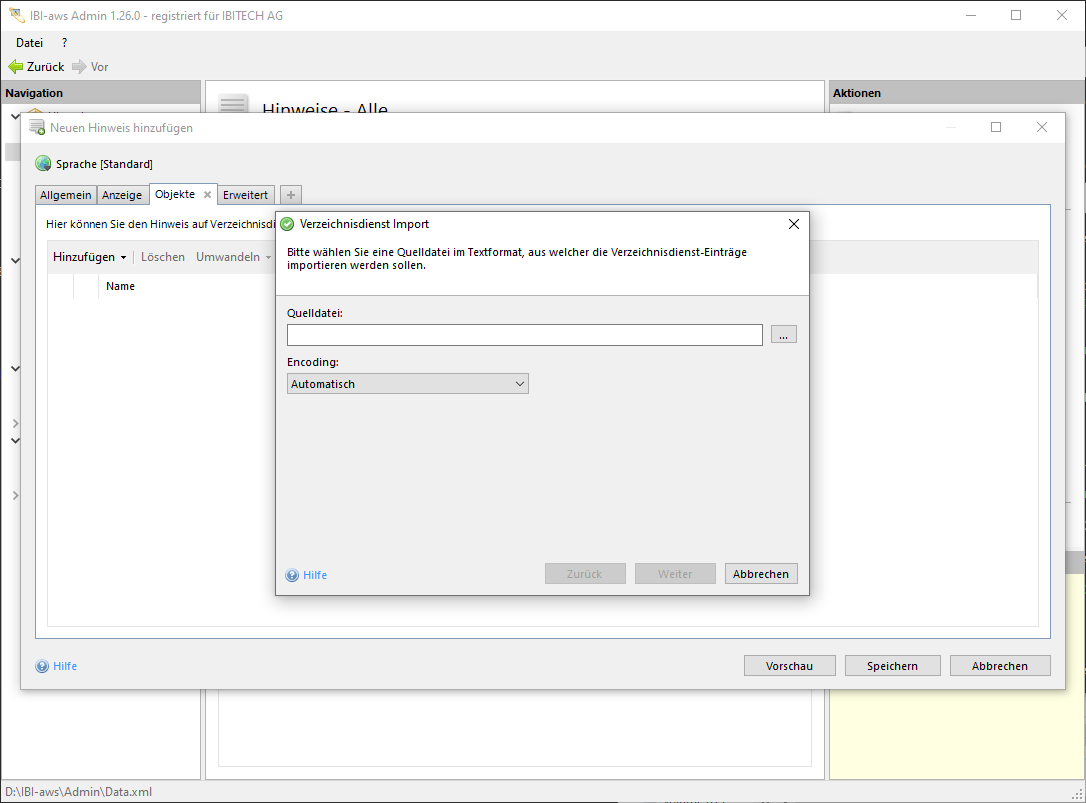Click into the Quelldatei input field
Image resolution: width=1086 pixels, height=803 pixels.
pos(524,335)
